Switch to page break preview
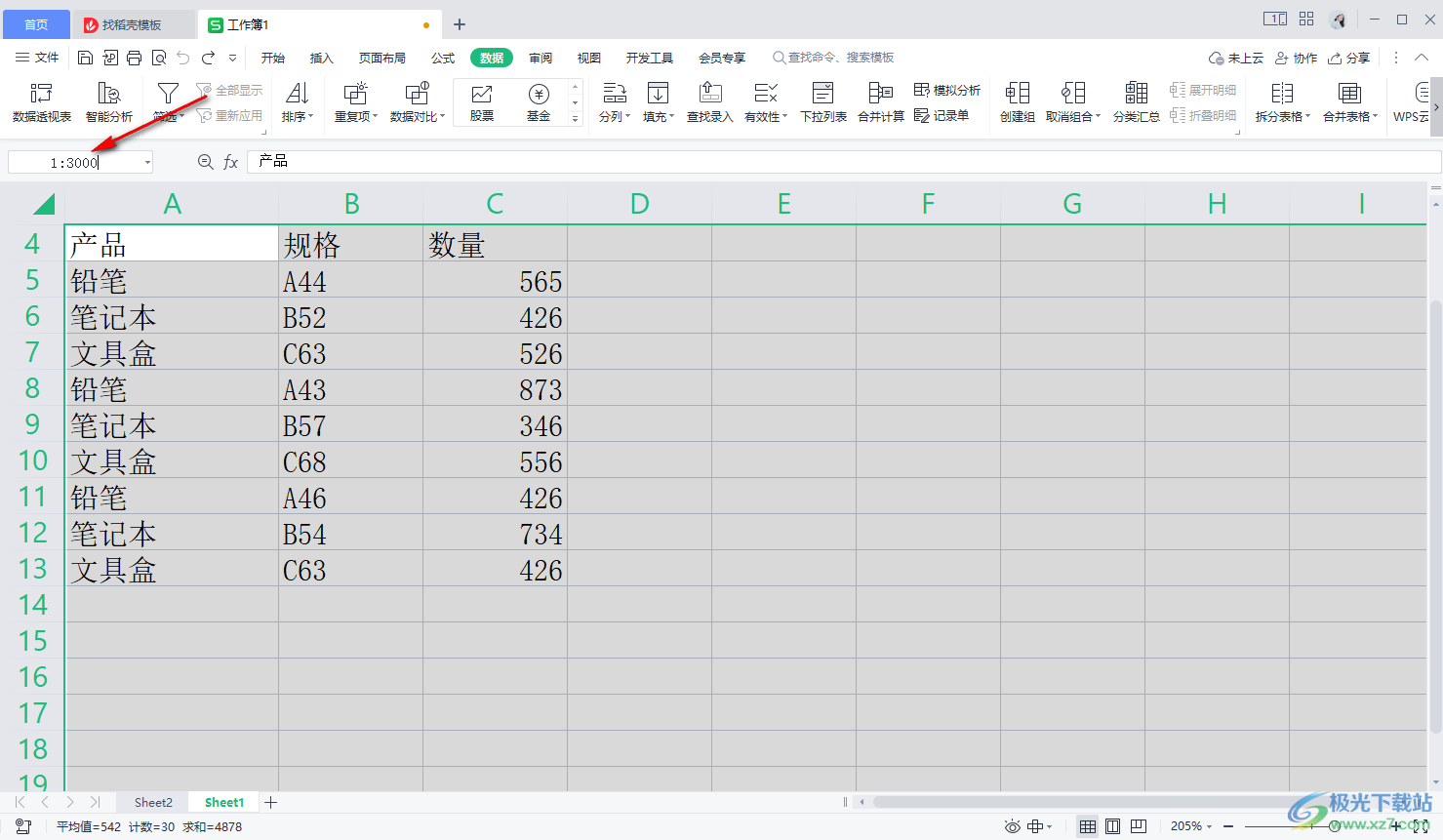 tap(1138, 826)
